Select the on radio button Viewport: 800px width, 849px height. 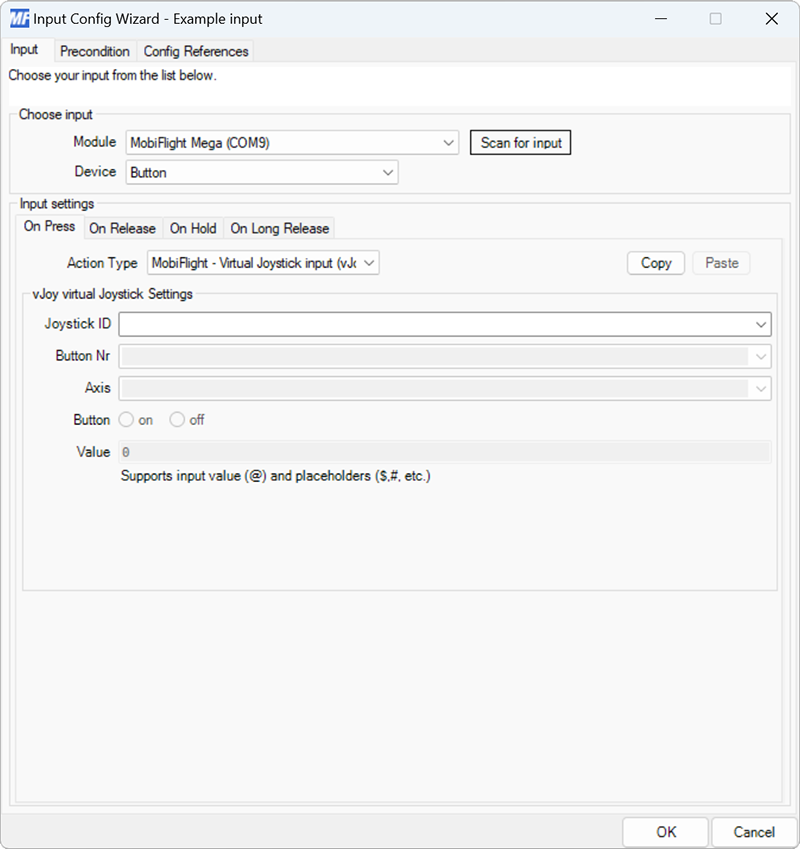[x=127, y=420]
